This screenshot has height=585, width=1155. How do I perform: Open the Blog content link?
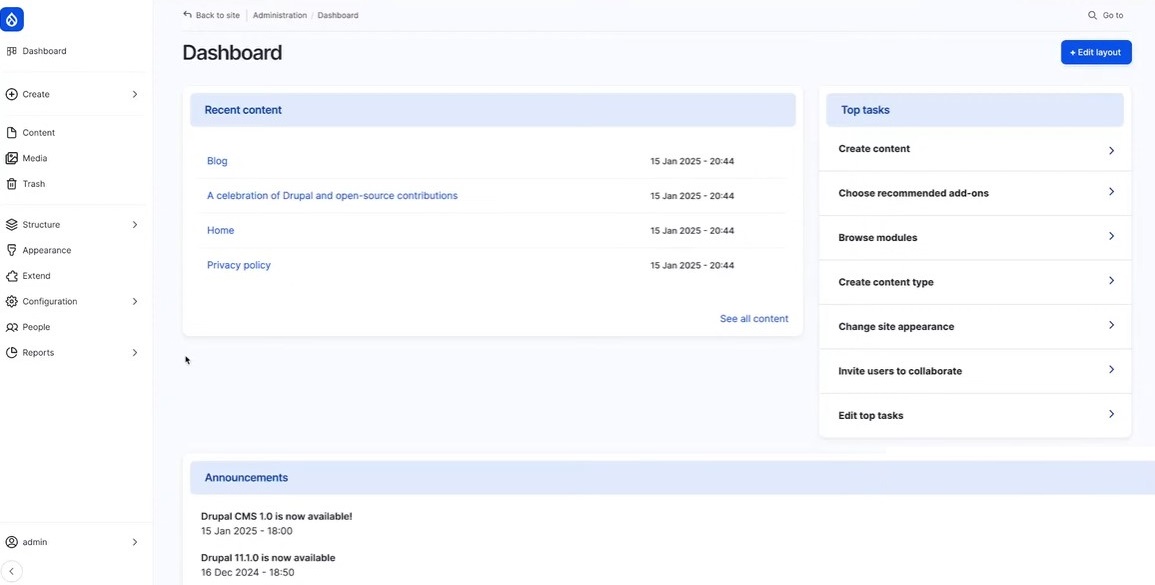[217, 161]
